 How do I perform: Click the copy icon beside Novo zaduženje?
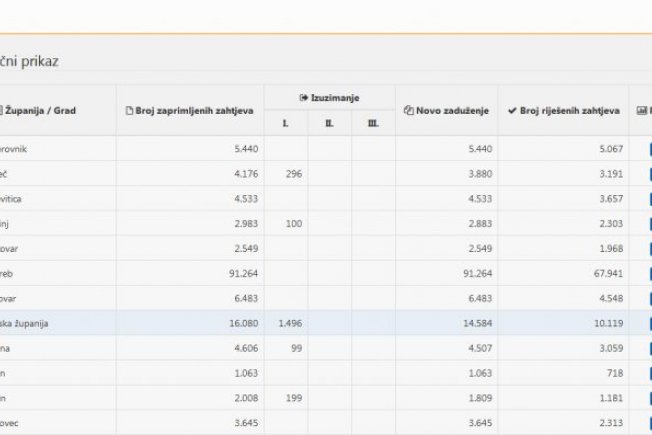(408, 110)
